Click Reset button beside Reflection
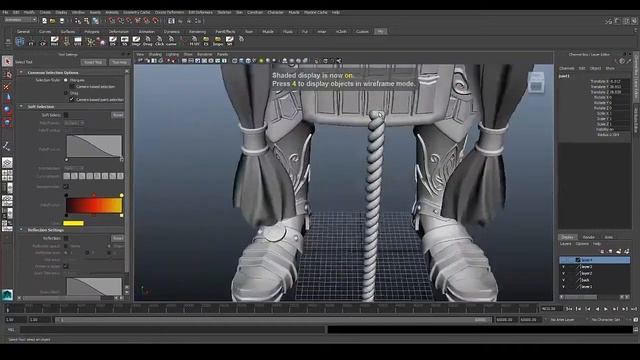This screenshot has height=360, width=640. coord(118,238)
